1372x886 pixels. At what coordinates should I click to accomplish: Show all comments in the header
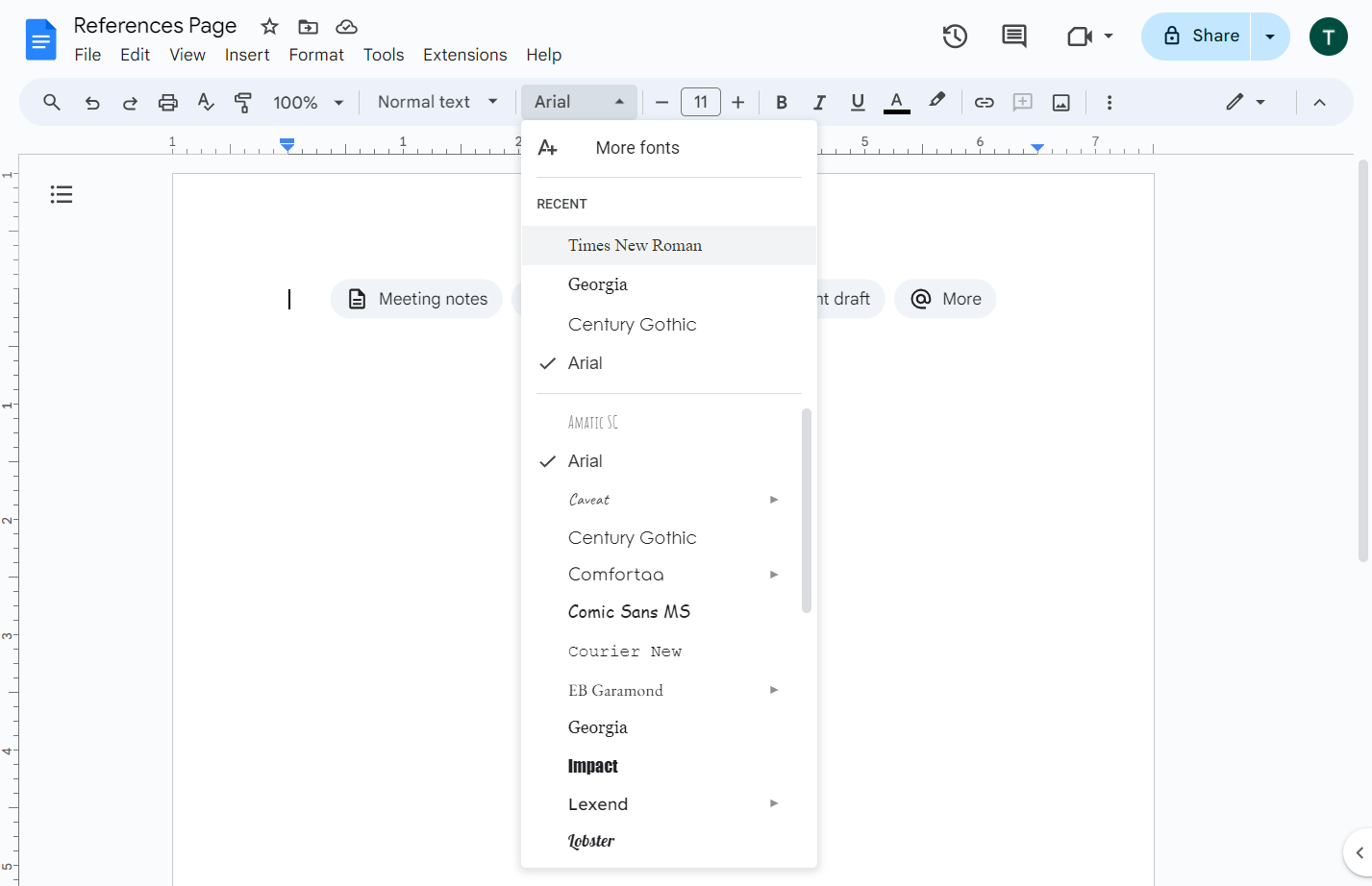[x=1014, y=37]
